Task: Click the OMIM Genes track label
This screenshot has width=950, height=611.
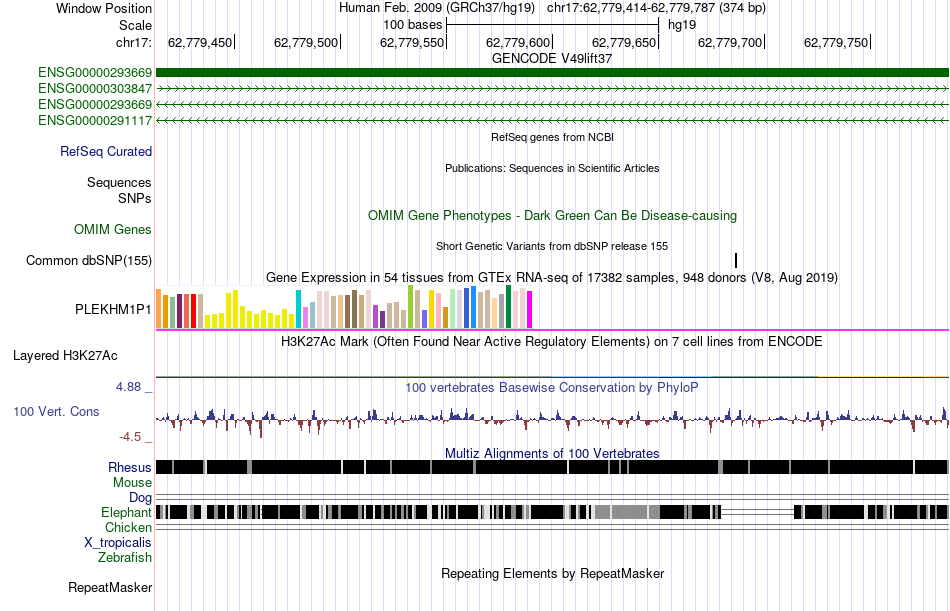Action: 113,230
